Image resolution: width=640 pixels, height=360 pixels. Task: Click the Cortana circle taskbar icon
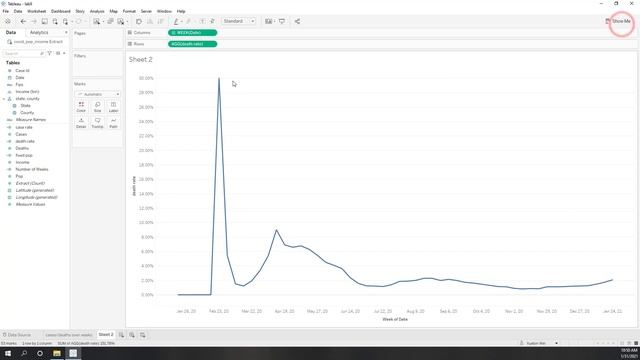[x=40, y=353]
